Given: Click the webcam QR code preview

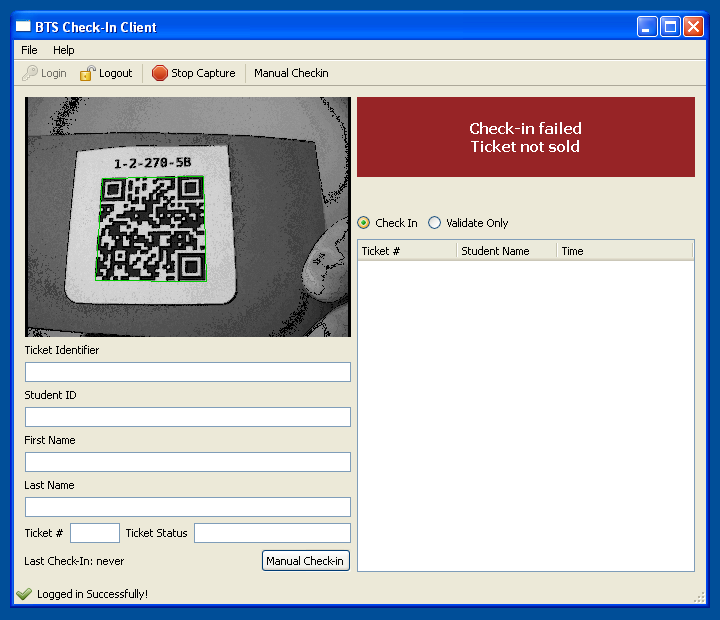Looking at the screenshot, I should click(188, 217).
